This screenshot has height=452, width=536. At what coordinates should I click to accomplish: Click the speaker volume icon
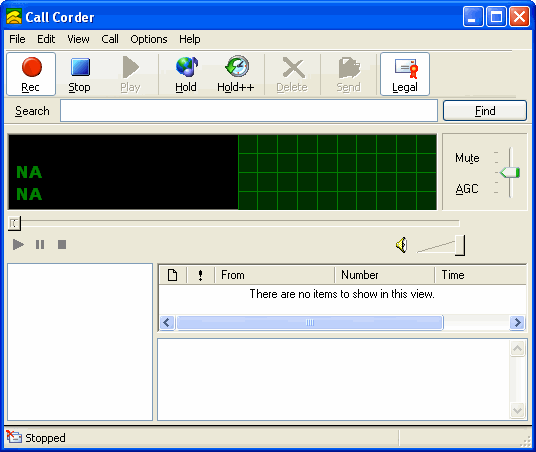coord(402,245)
